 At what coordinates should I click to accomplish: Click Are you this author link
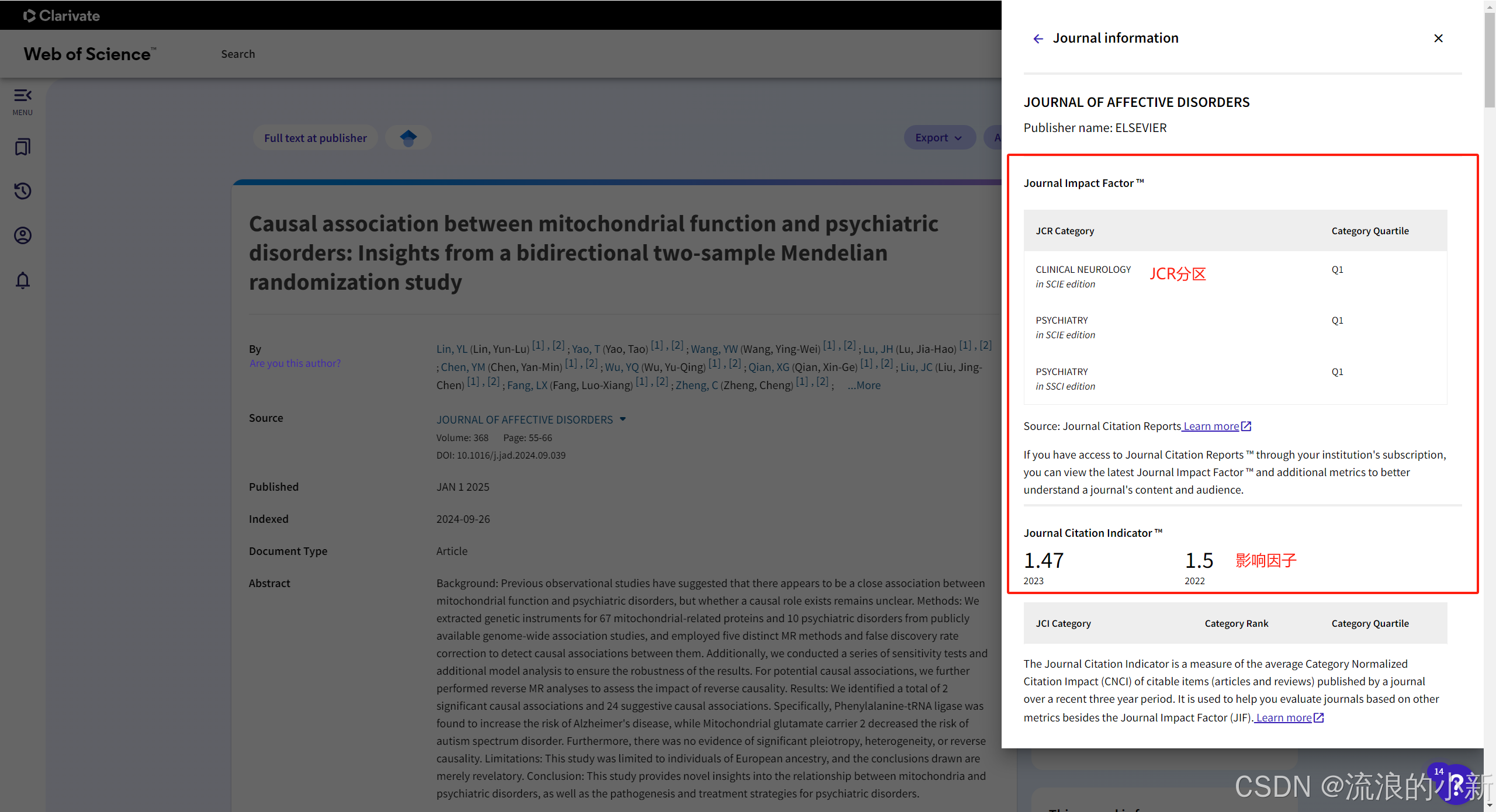click(x=295, y=363)
